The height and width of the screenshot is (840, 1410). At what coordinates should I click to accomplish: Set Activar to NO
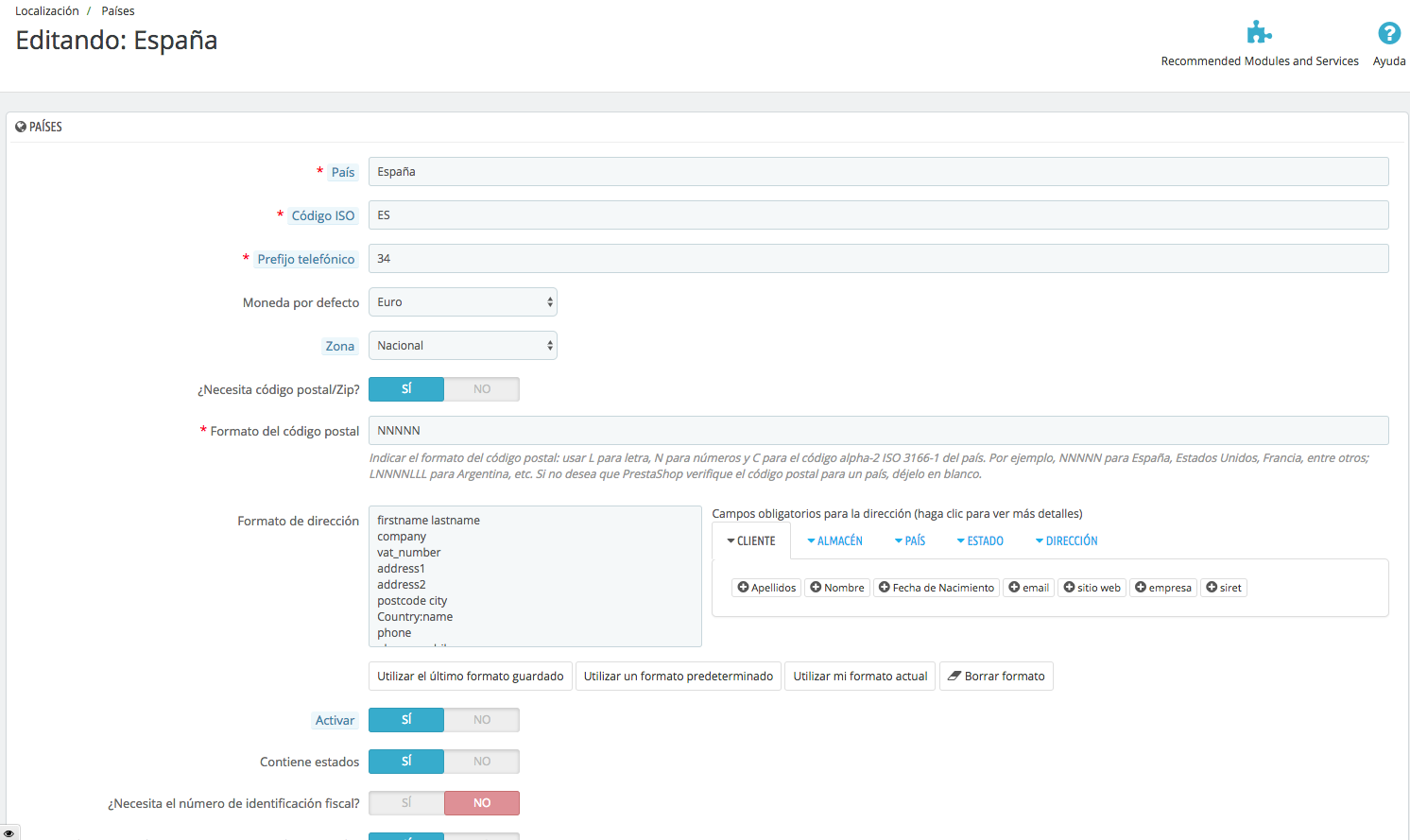pyautogui.click(x=482, y=720)
